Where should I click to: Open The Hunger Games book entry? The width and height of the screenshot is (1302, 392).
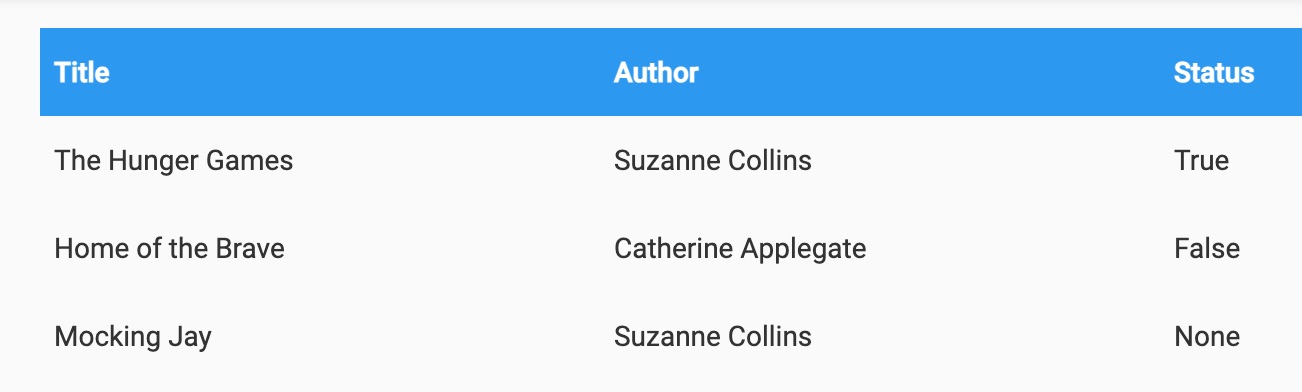coord(174,161)
